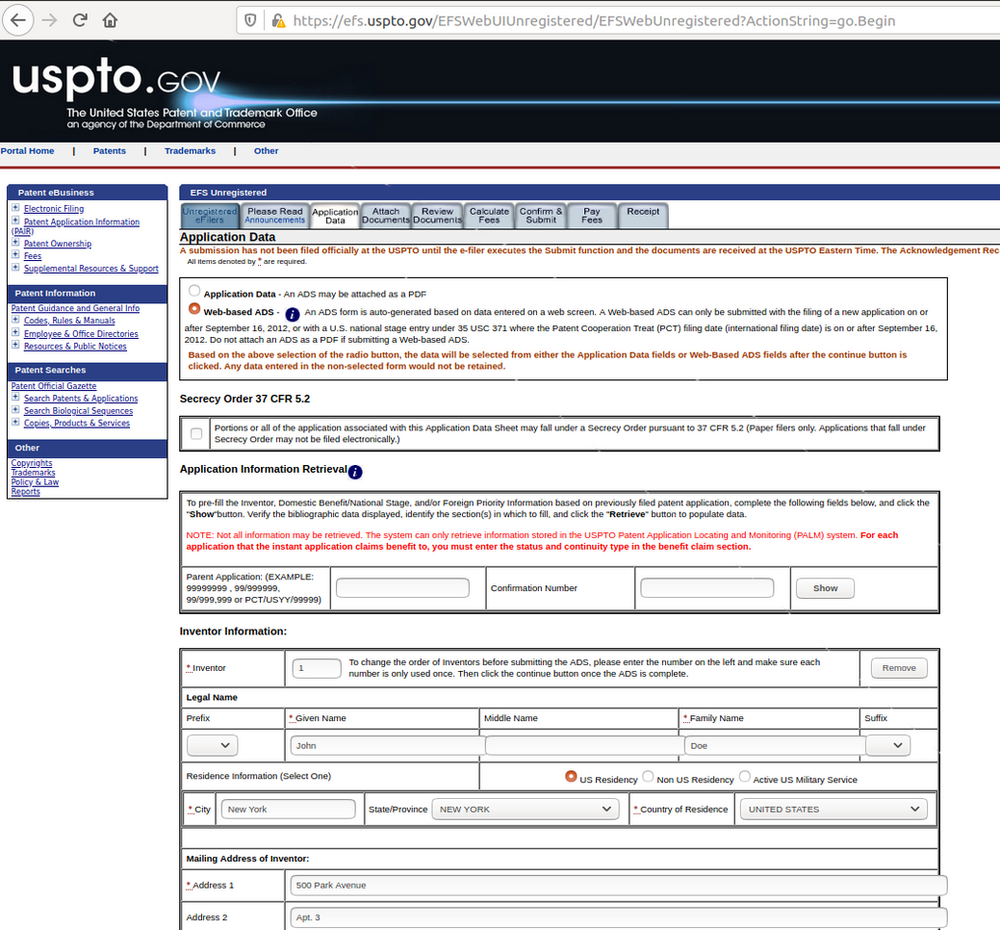Click the Remove inventor button
Viewport: 1000px width, 930px height.
(x=899, y=668)
